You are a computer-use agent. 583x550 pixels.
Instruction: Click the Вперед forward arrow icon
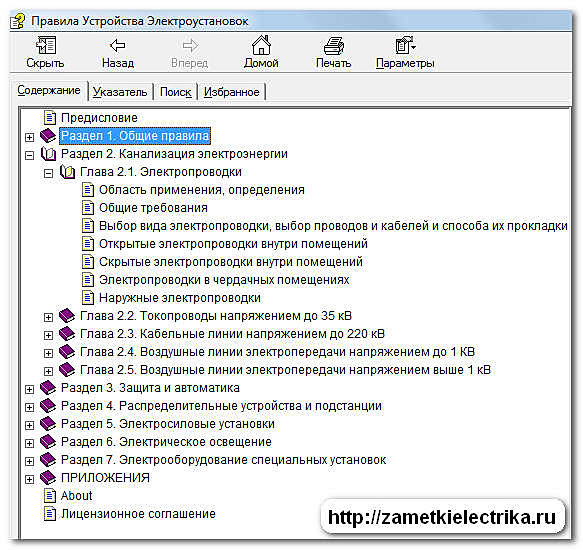190,46
